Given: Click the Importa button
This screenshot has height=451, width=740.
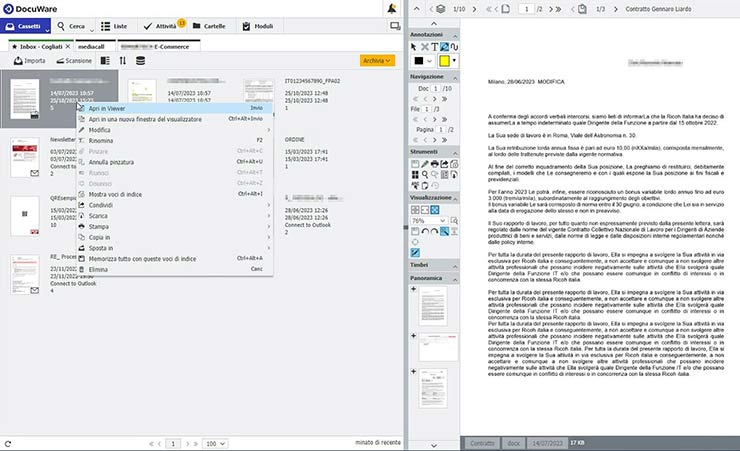Looking at the screenshot, I should coord(28,61).
